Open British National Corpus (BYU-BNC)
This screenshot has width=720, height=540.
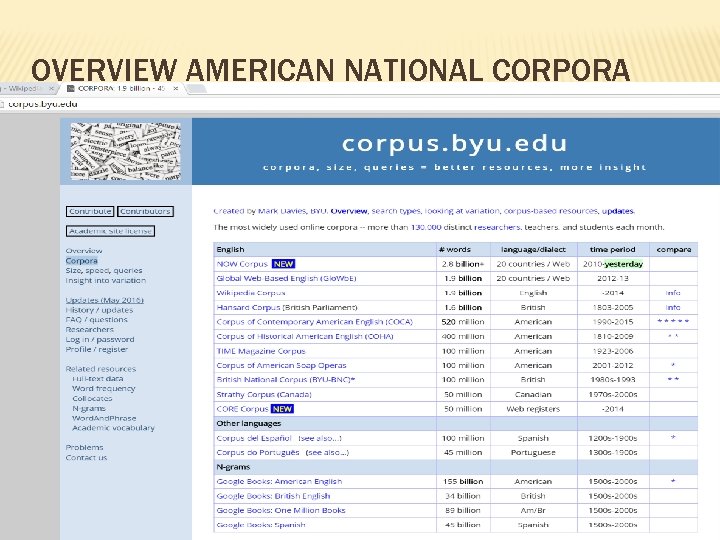(286, 380)
